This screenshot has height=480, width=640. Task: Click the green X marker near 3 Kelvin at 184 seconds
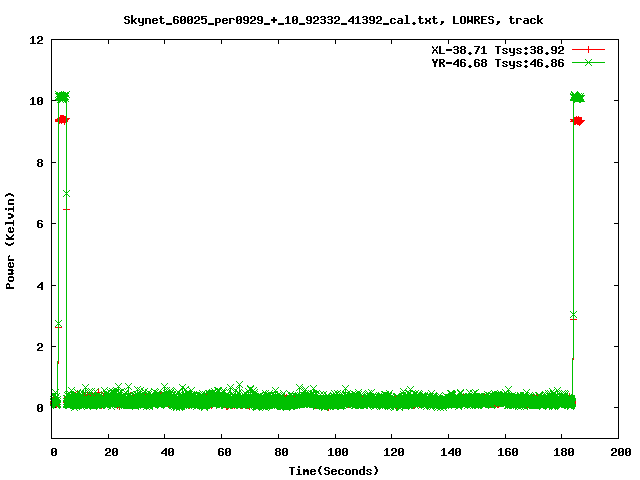pyautogui.click(x=573, y=315)
